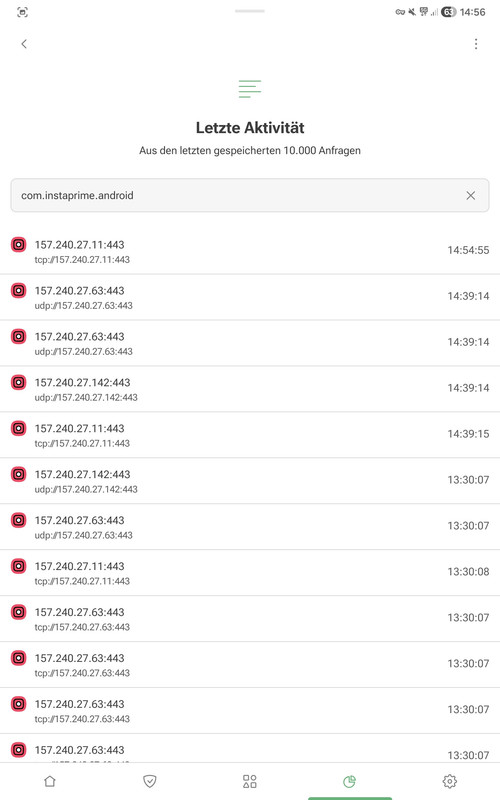Tap the app icon of the 13:30:08 entry

click(19, 566)
